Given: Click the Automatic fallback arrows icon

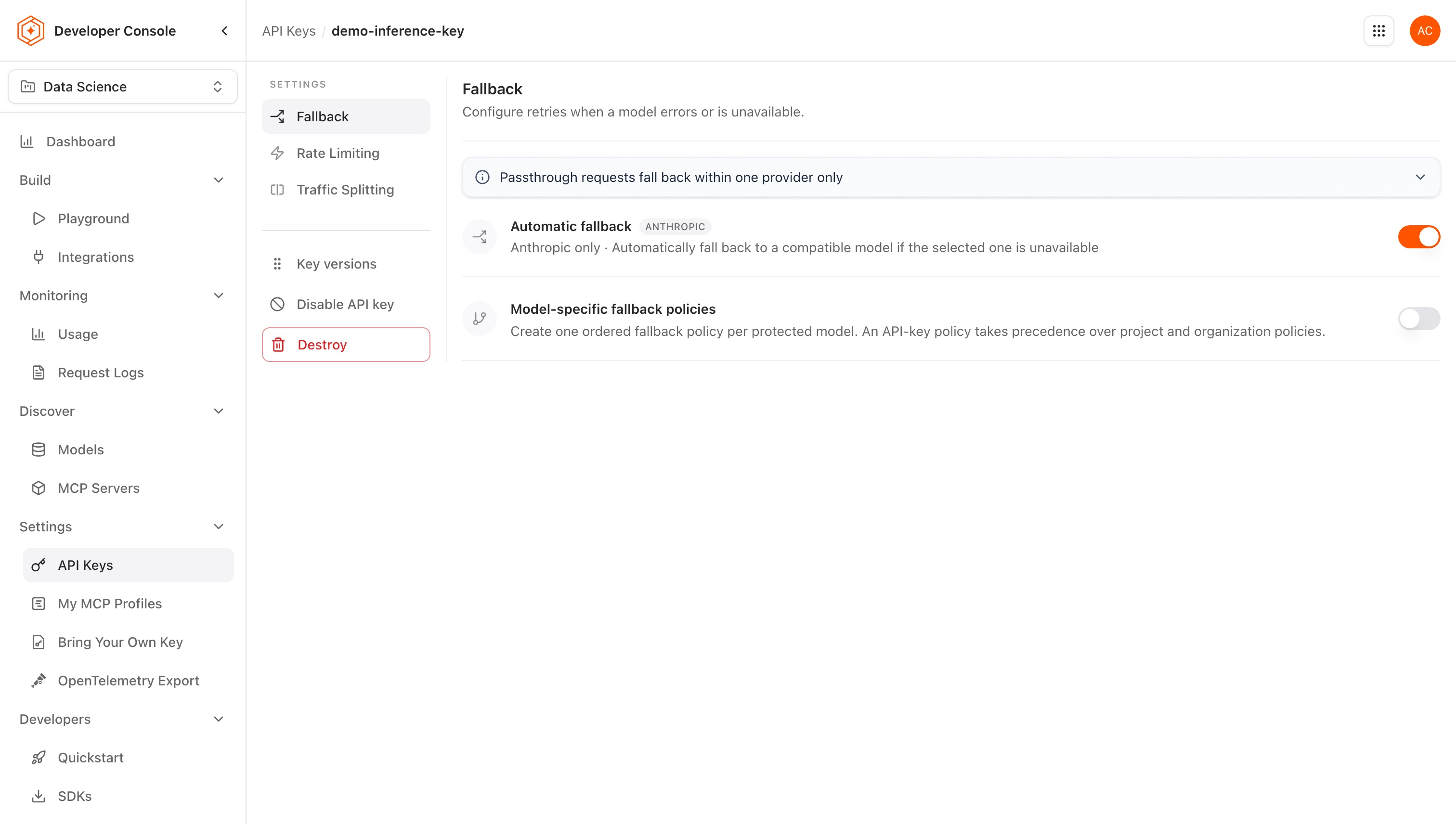Looking at the screenshot, I should (480, 236).
